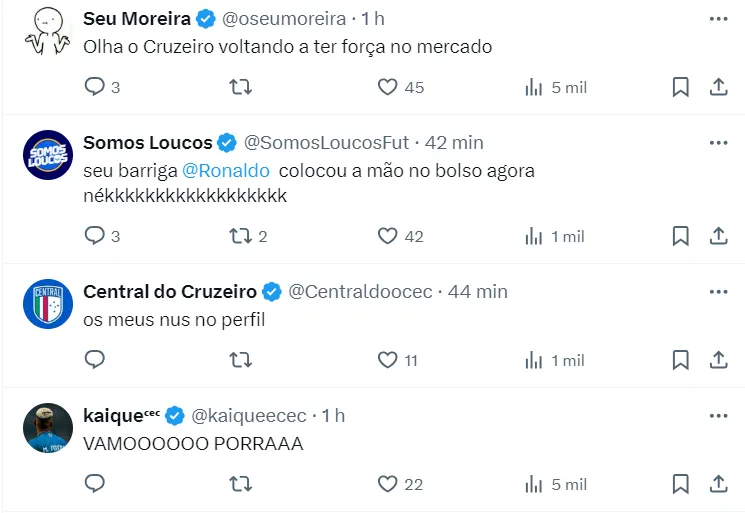Repost Seu Moreira's tweet
This screenshot has width=745, height=513.
(241, 87)
